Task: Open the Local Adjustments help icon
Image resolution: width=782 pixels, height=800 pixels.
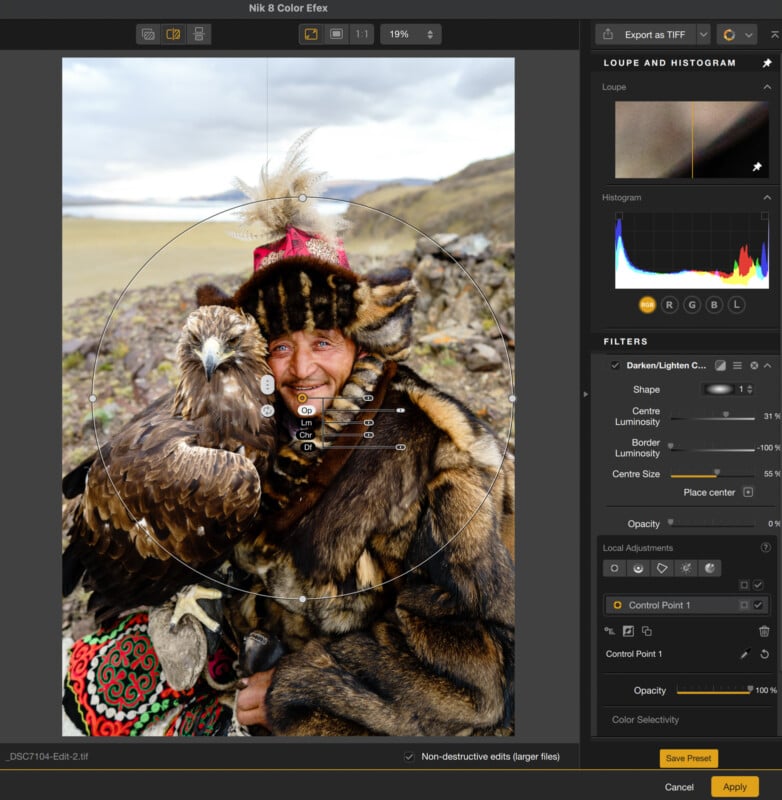Action: (x=765, y=548)
